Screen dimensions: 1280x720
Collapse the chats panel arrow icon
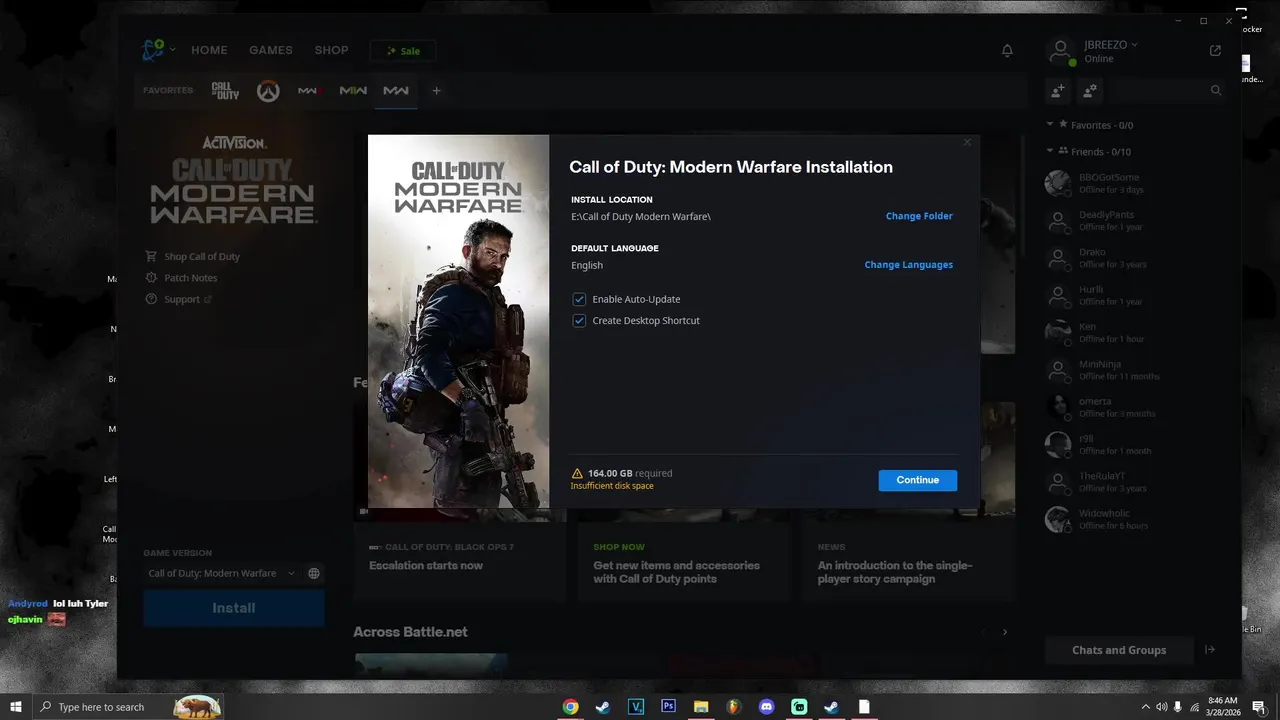[x=1210, y=650]
